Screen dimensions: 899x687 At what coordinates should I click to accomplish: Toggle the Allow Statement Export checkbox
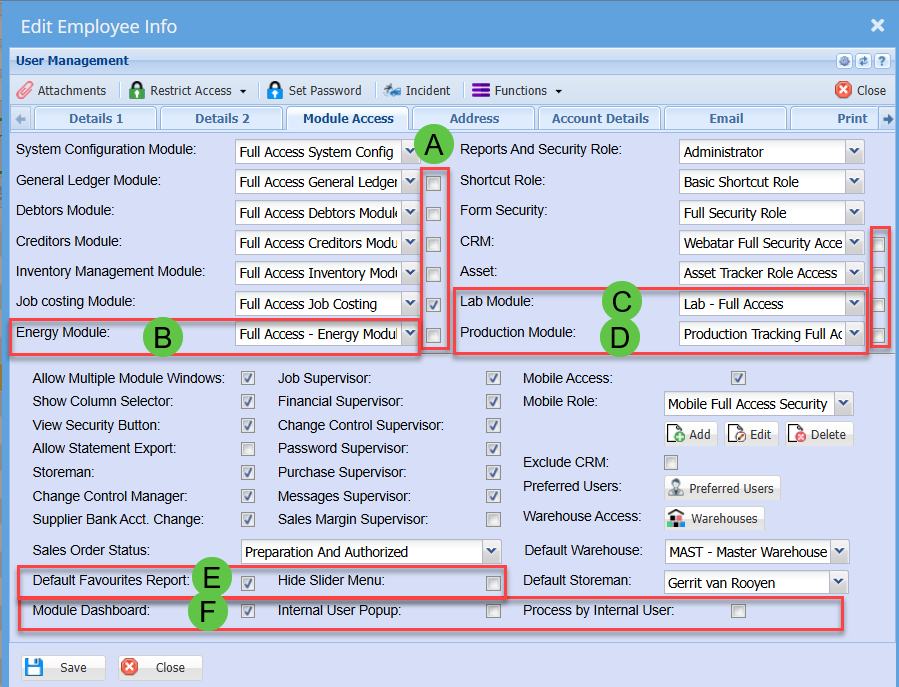247,449
